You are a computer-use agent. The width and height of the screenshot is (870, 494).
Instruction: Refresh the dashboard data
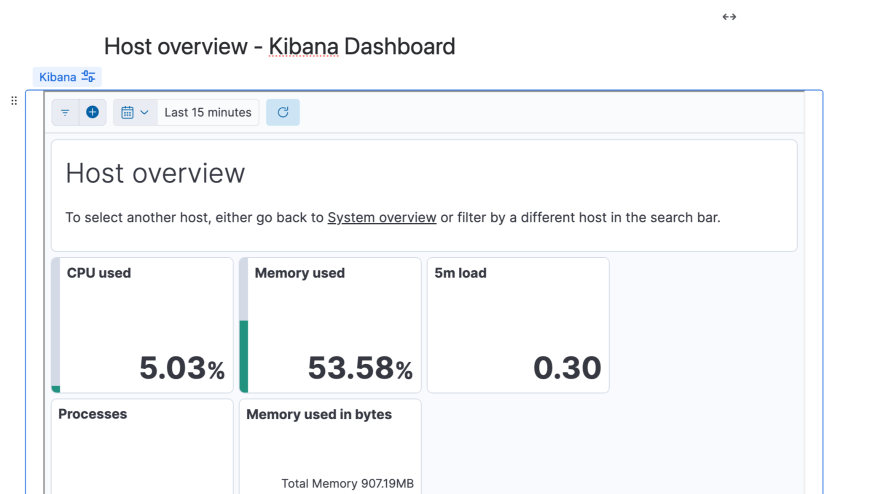(283, 113)
